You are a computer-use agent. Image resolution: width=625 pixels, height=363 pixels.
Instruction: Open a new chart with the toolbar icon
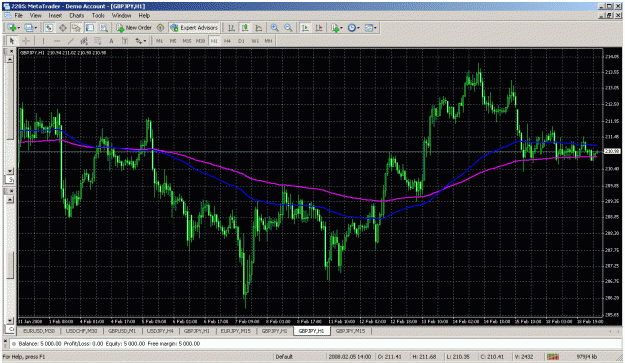coord(12,27)
